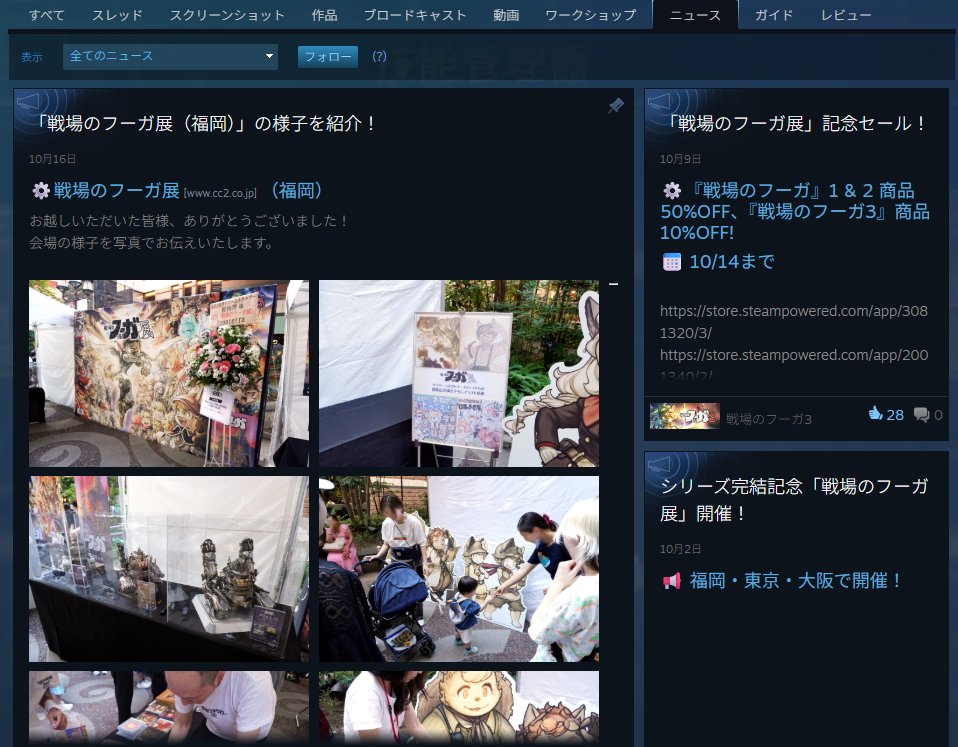Click the announcement icon on the Fukuoka post
Screen dimensions: 958x747
click(x=29, y=101)
